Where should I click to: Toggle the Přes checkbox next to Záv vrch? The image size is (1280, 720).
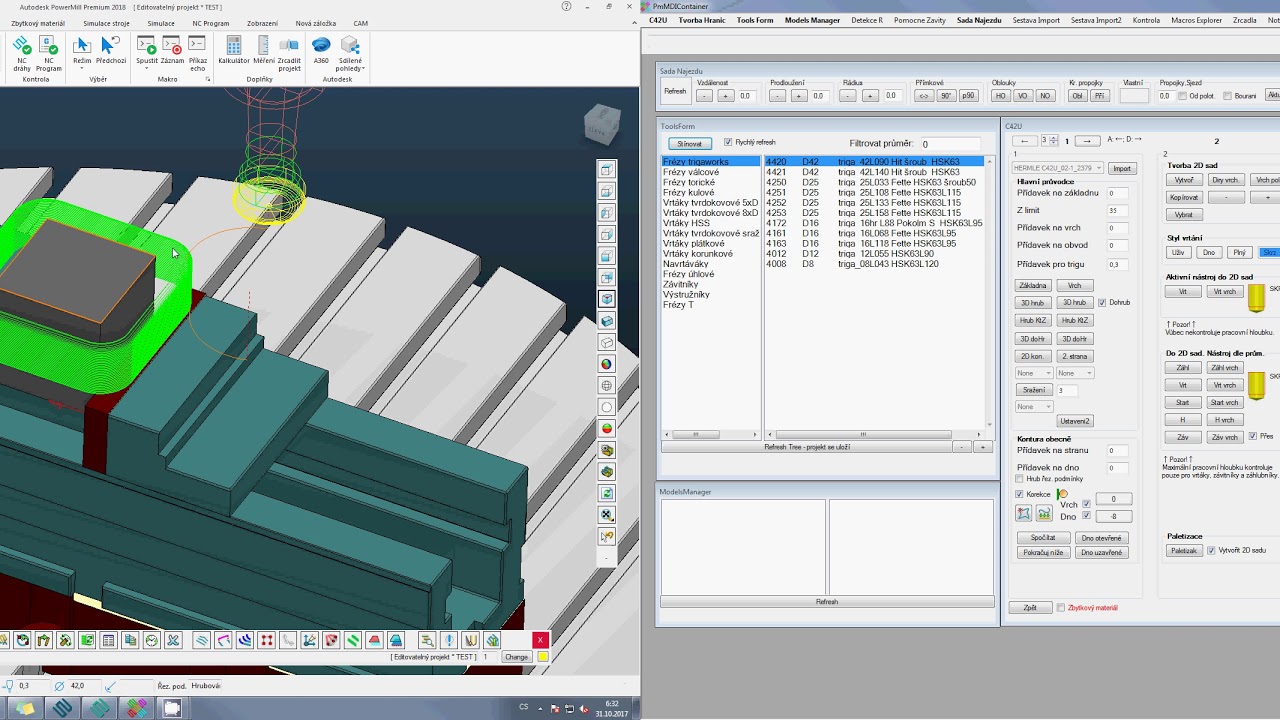(1253, 436)
